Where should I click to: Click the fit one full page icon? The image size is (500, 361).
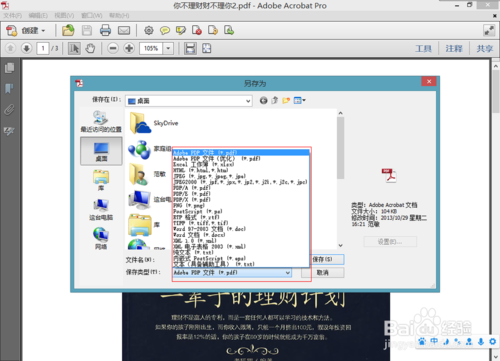[x=207, y=49]
